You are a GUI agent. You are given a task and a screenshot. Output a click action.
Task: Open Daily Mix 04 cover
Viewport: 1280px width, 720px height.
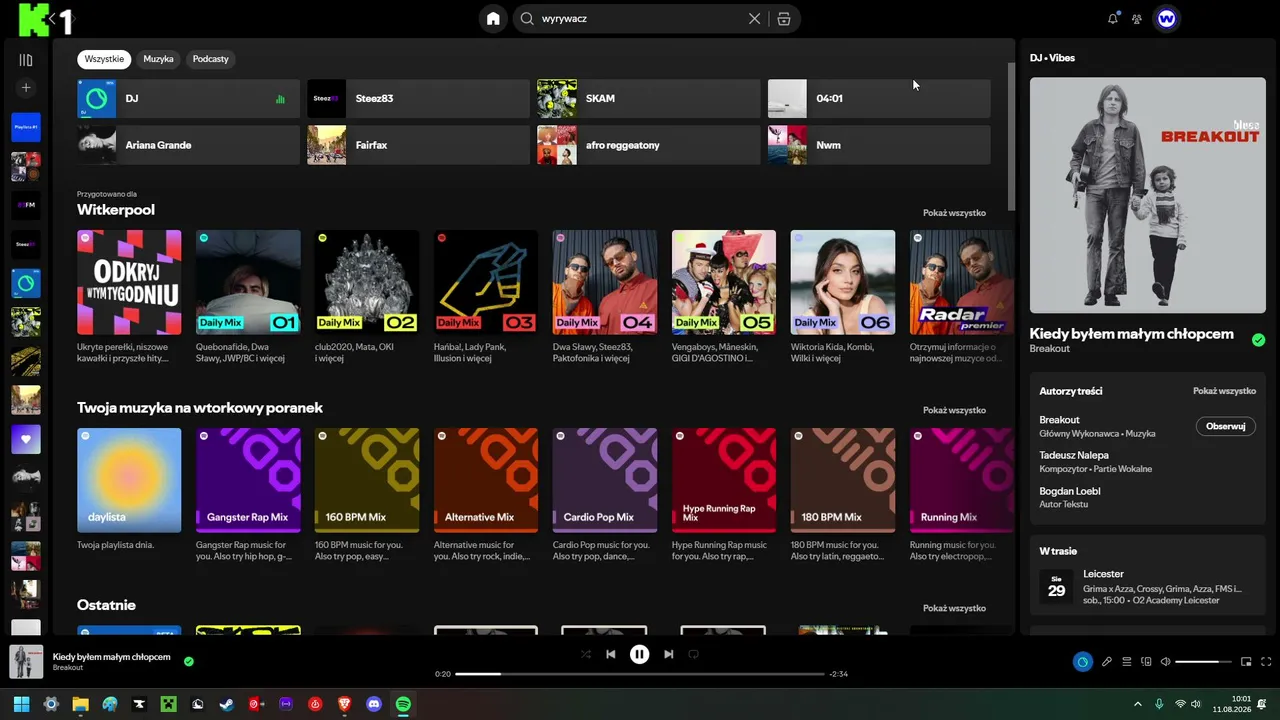point(605,282)
